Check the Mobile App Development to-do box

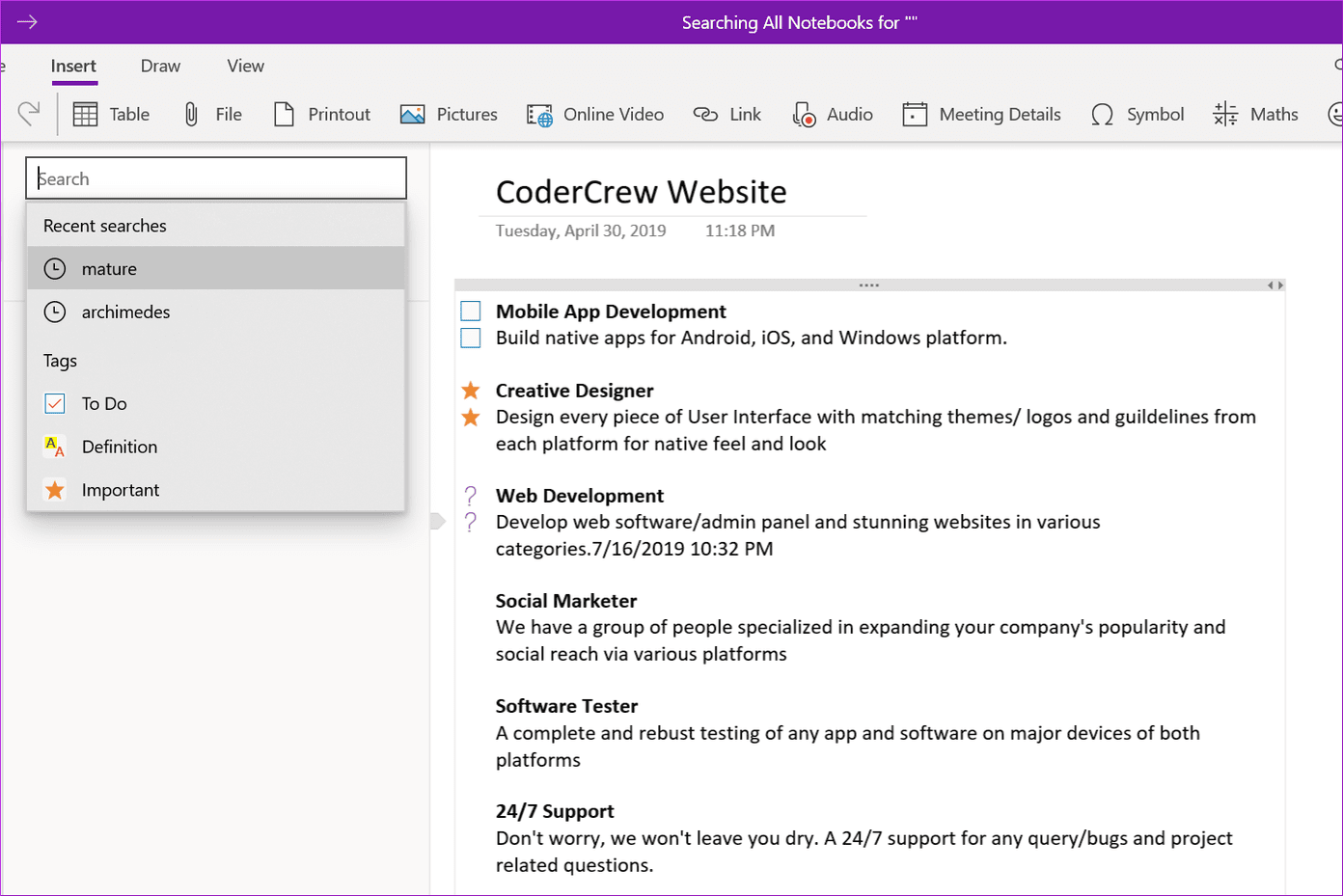[x=471, y=311]
